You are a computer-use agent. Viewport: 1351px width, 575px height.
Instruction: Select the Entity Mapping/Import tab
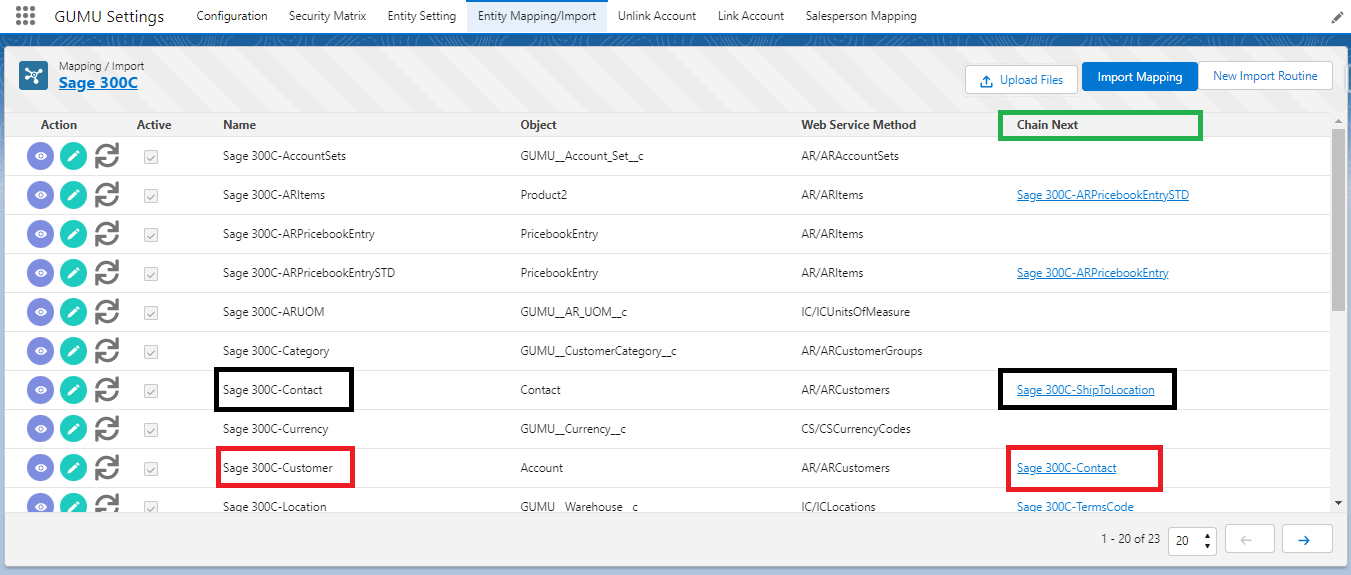[x=537, y=16]
